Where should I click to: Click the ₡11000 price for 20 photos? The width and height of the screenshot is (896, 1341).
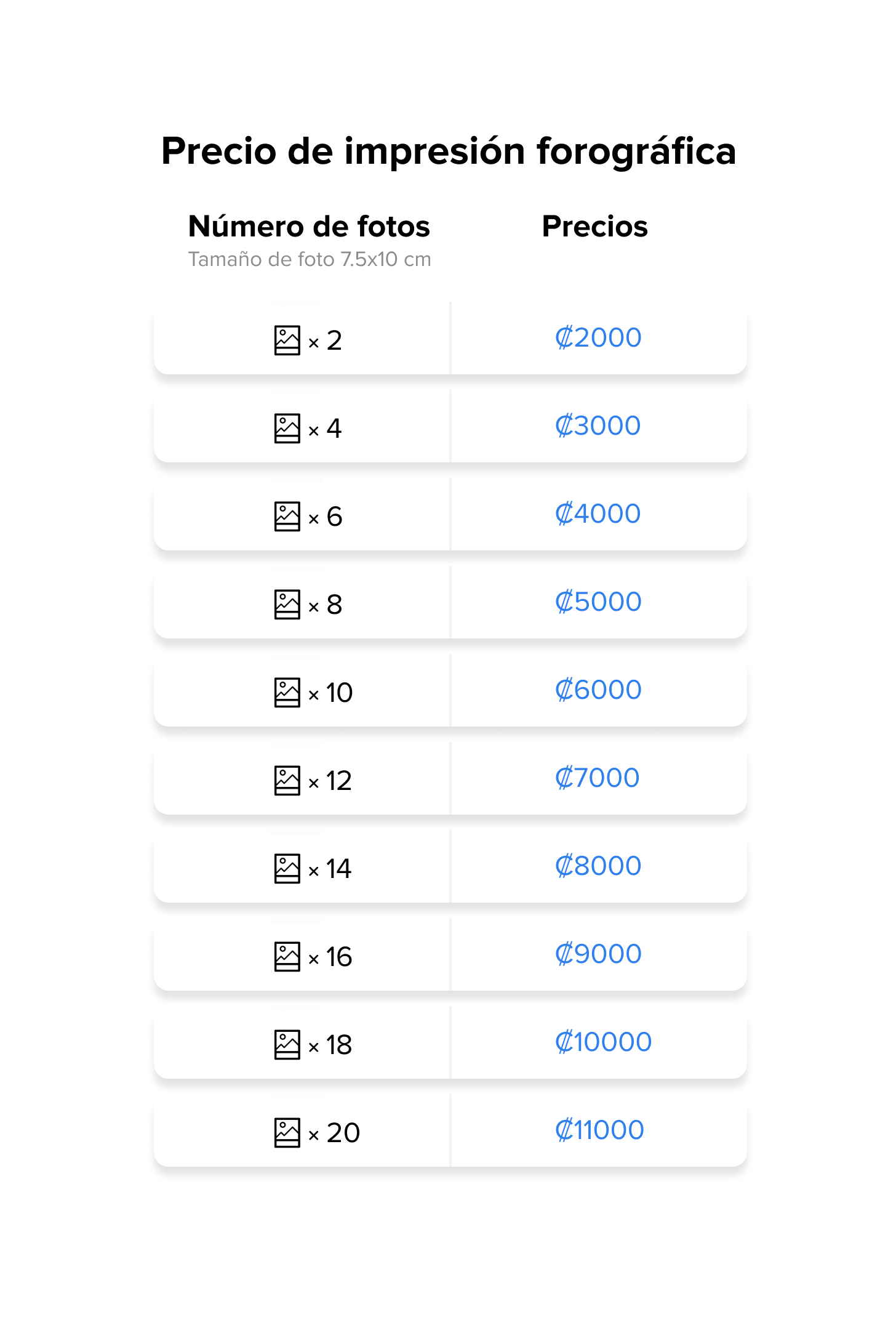coord(599,1130)
